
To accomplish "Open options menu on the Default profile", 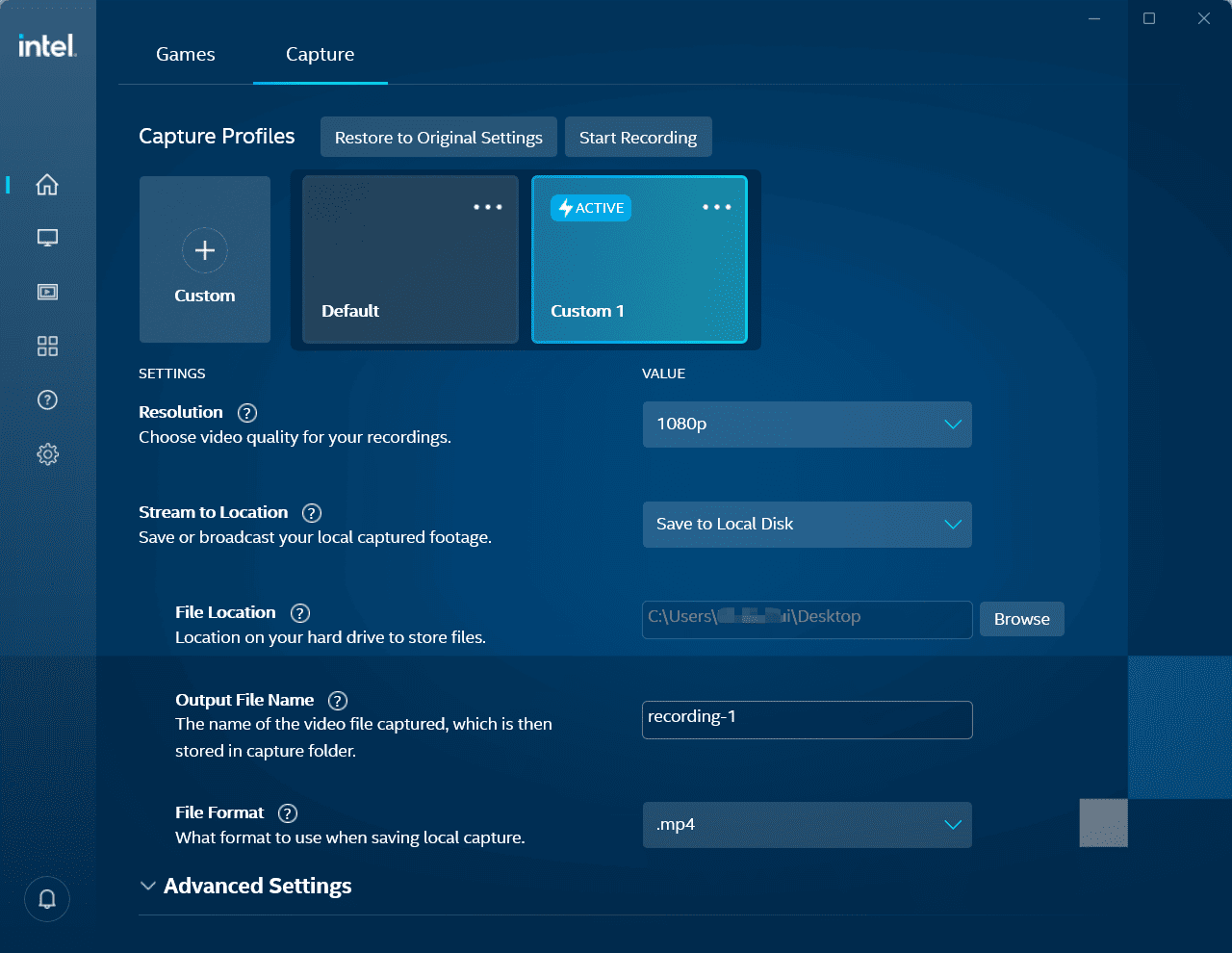I will [488, 206].
